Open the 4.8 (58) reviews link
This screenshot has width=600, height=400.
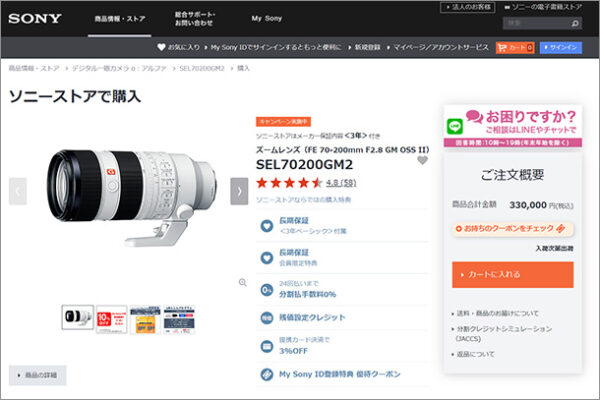(341, 183)
